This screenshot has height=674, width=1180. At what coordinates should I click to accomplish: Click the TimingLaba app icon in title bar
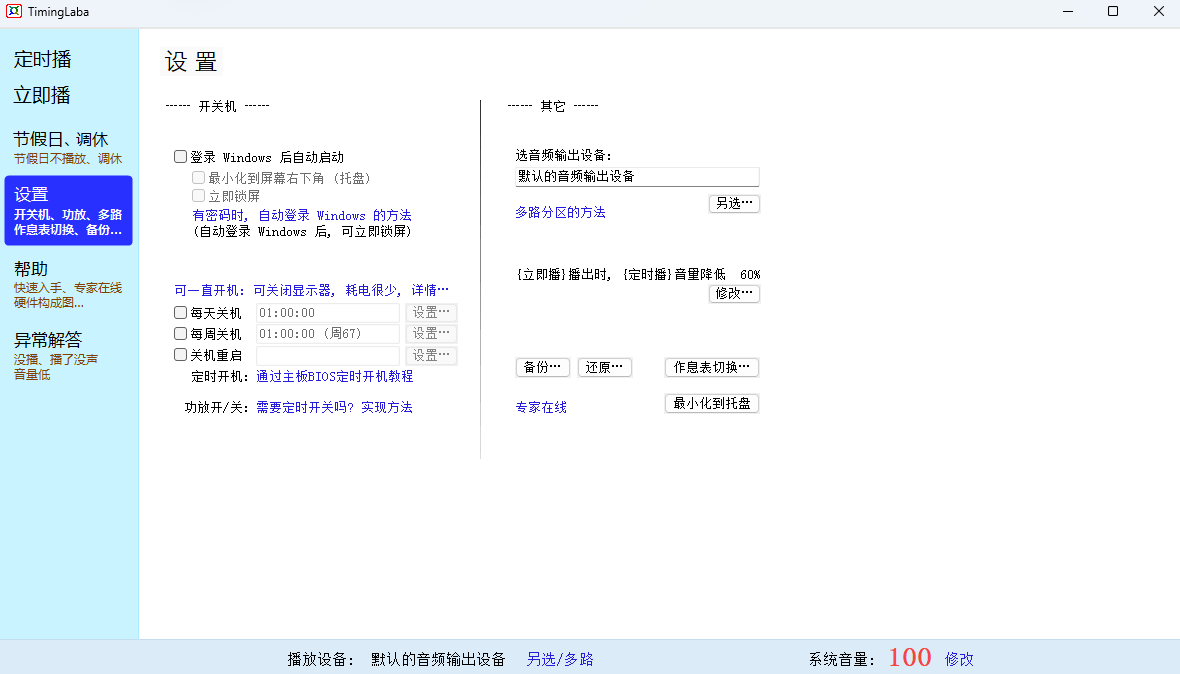pyautogui.click(x=15, y=12)
